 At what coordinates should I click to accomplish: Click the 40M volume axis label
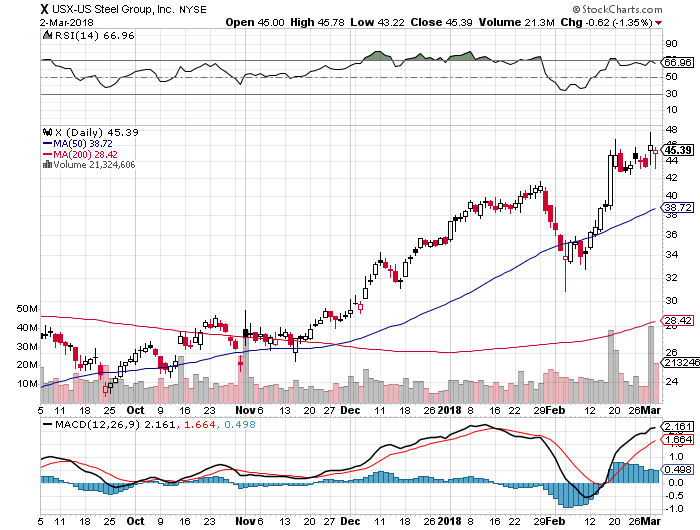click(27, 328)
